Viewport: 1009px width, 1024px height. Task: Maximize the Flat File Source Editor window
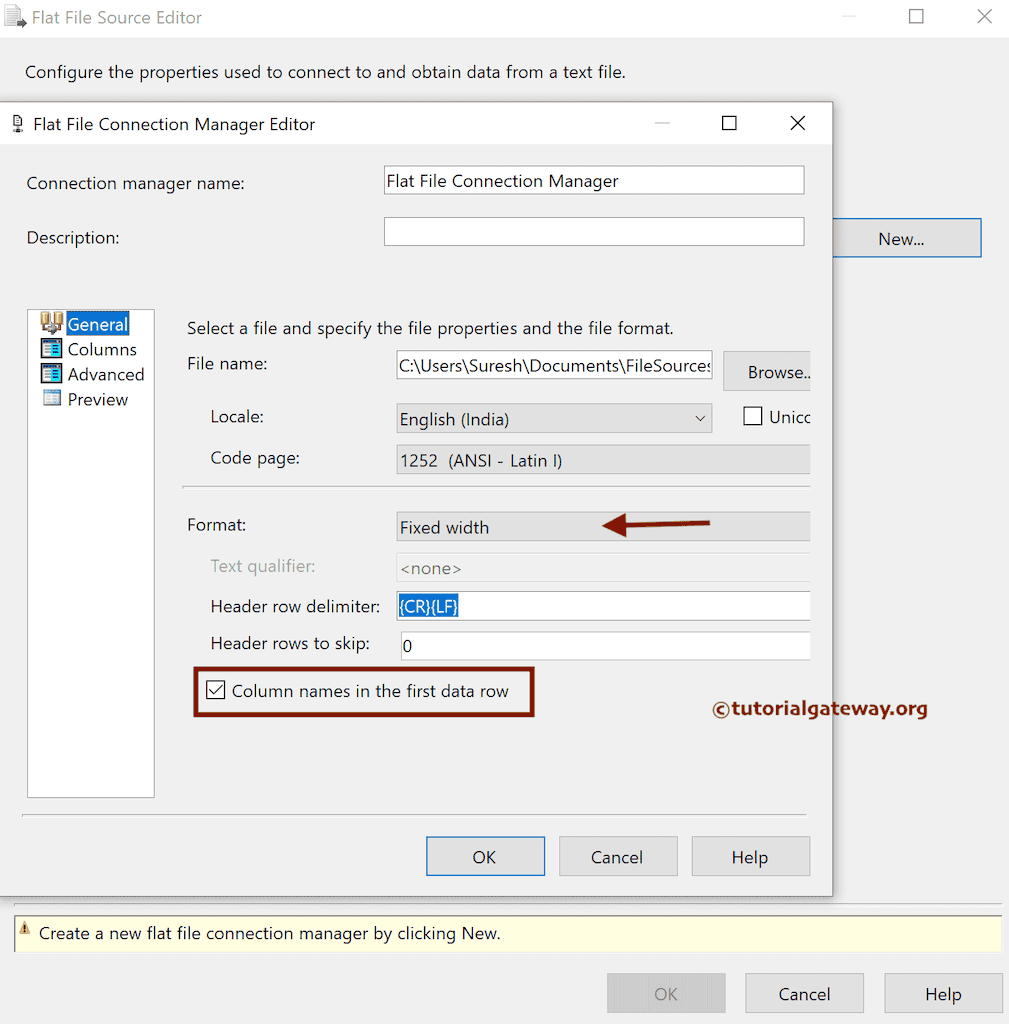(916, 16)
